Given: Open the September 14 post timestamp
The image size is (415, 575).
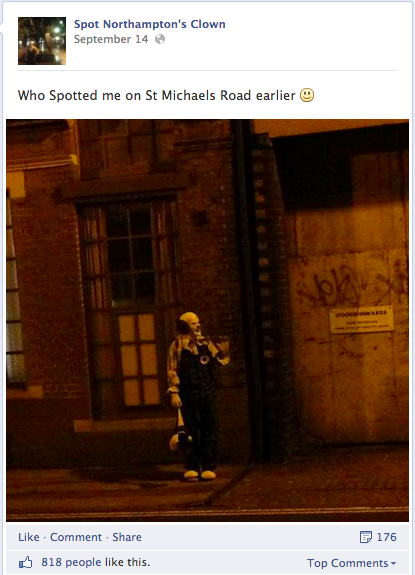Looking at the screenshot, I should 111,39.
